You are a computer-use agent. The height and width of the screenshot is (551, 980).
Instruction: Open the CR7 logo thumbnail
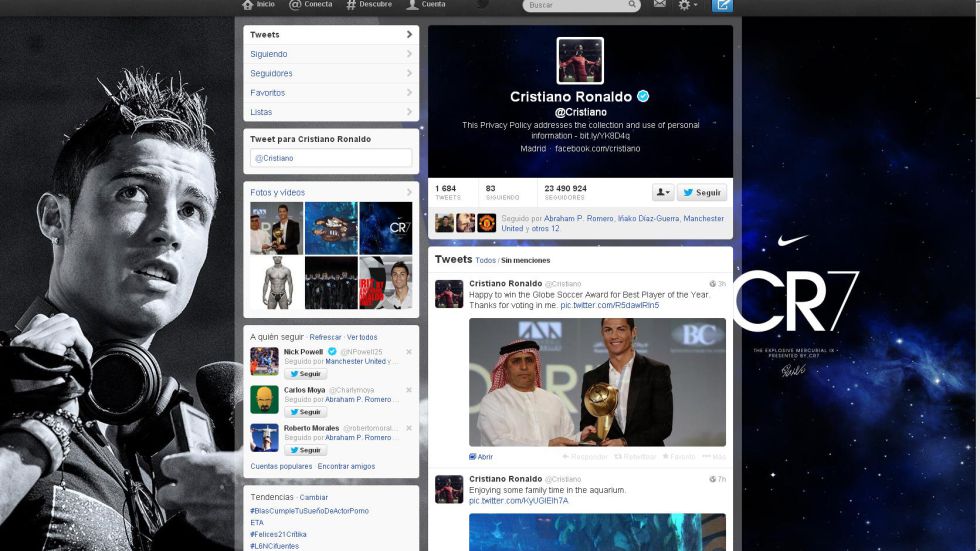coord(386,228)
